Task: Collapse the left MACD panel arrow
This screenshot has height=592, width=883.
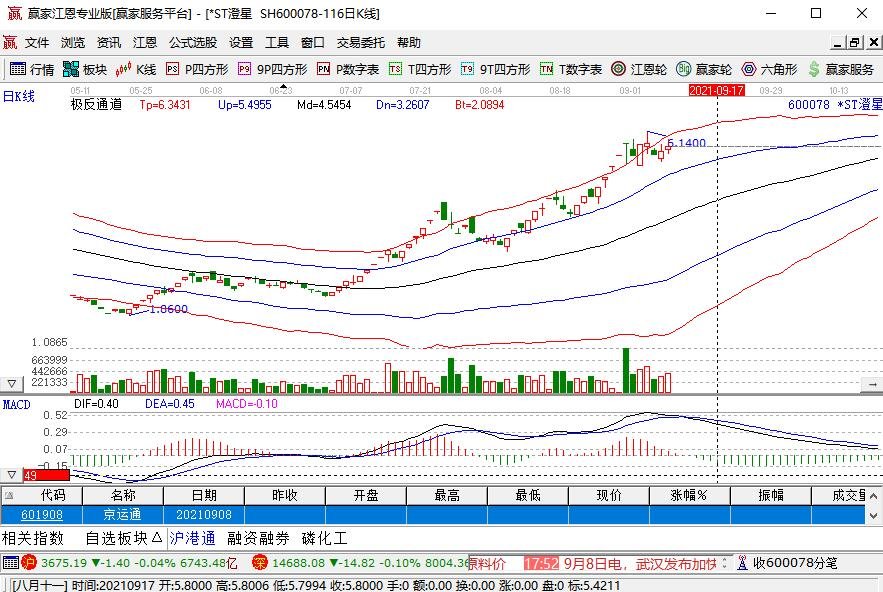Action: click(11, 473)
